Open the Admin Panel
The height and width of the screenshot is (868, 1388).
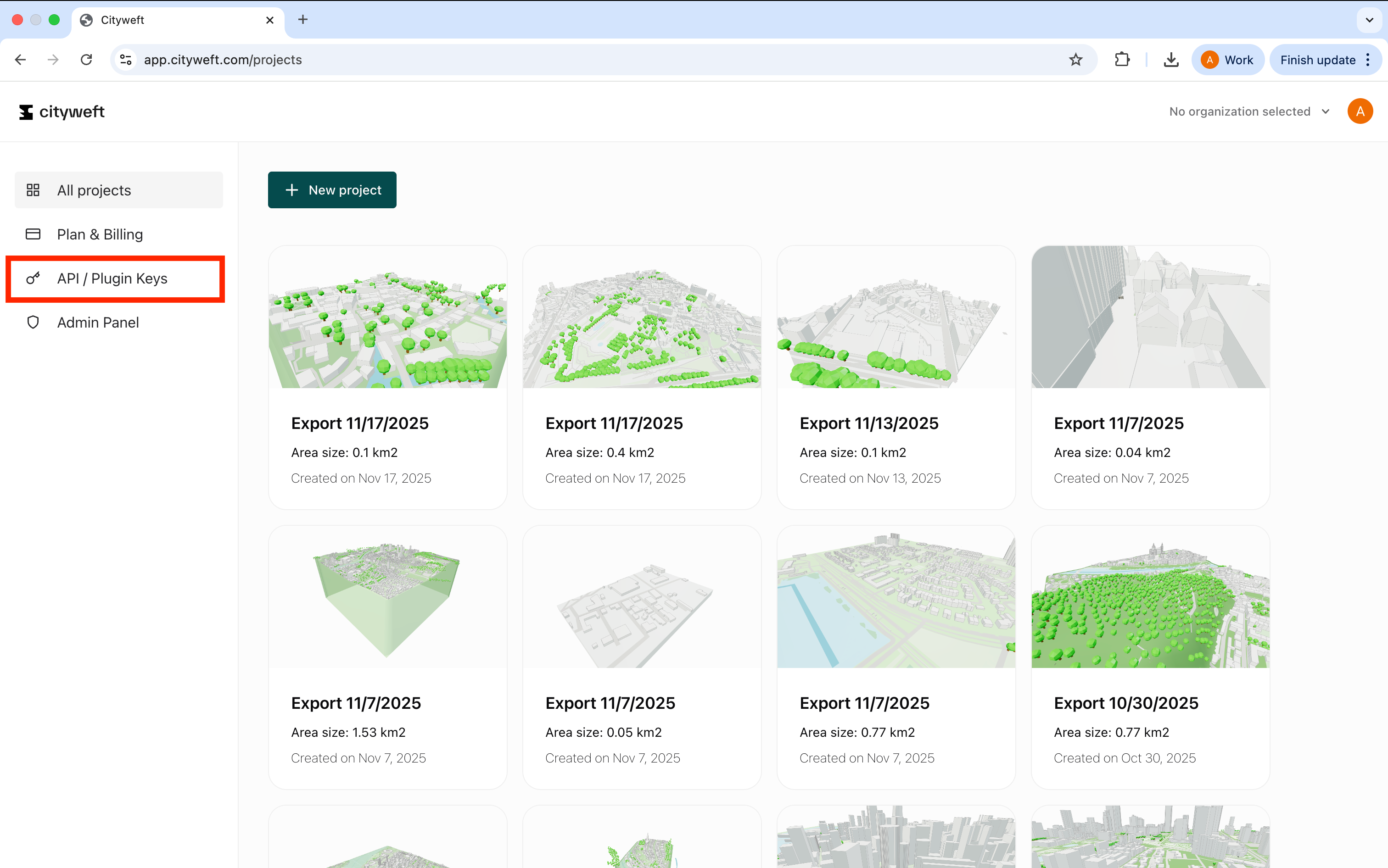[x=98, y=323]
